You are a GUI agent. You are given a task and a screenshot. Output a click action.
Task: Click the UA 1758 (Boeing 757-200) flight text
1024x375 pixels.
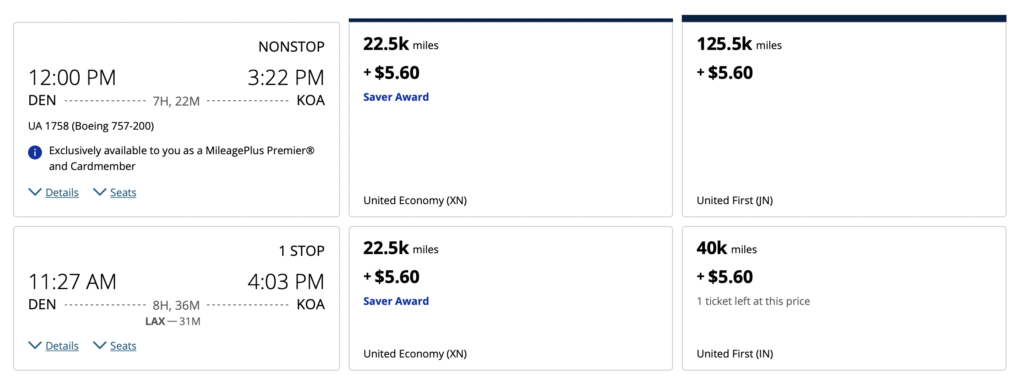pyautogui.click(x=91, y=125)
